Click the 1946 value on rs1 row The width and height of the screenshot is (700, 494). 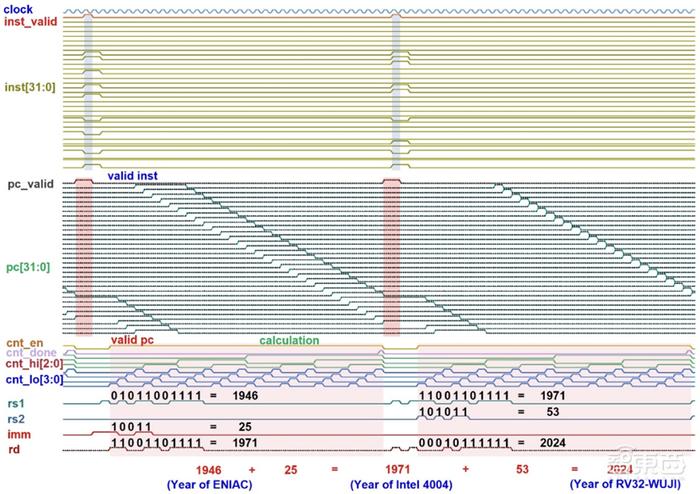click(x=245, y=395)
